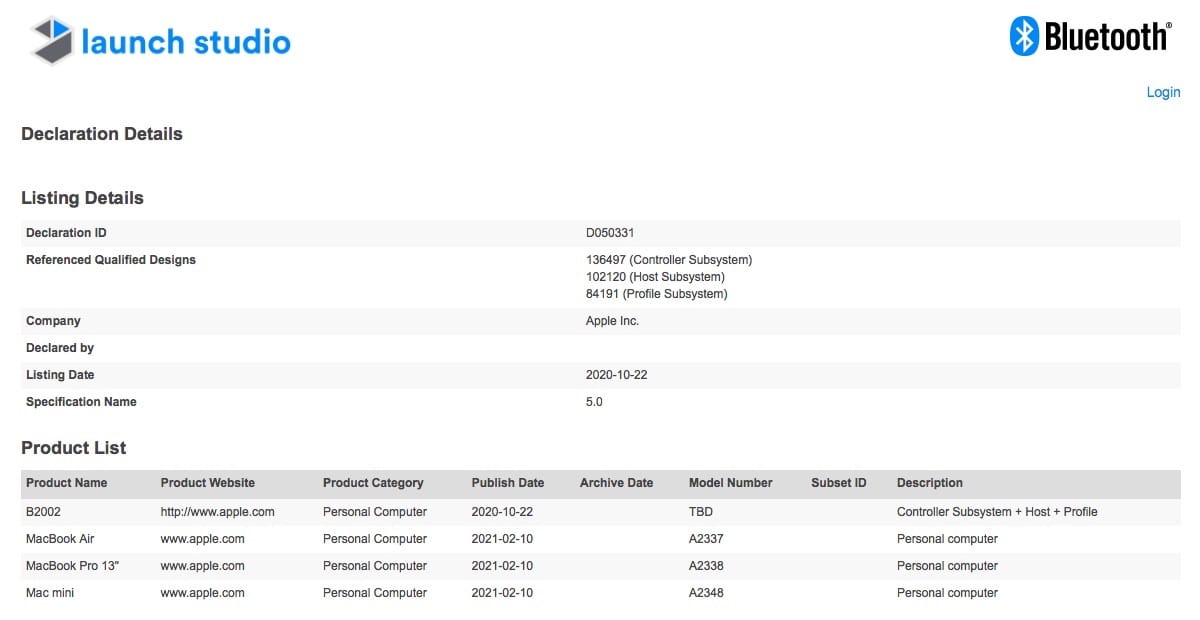Select Personal Computer category in MacBook Air row

coord(375,539)
